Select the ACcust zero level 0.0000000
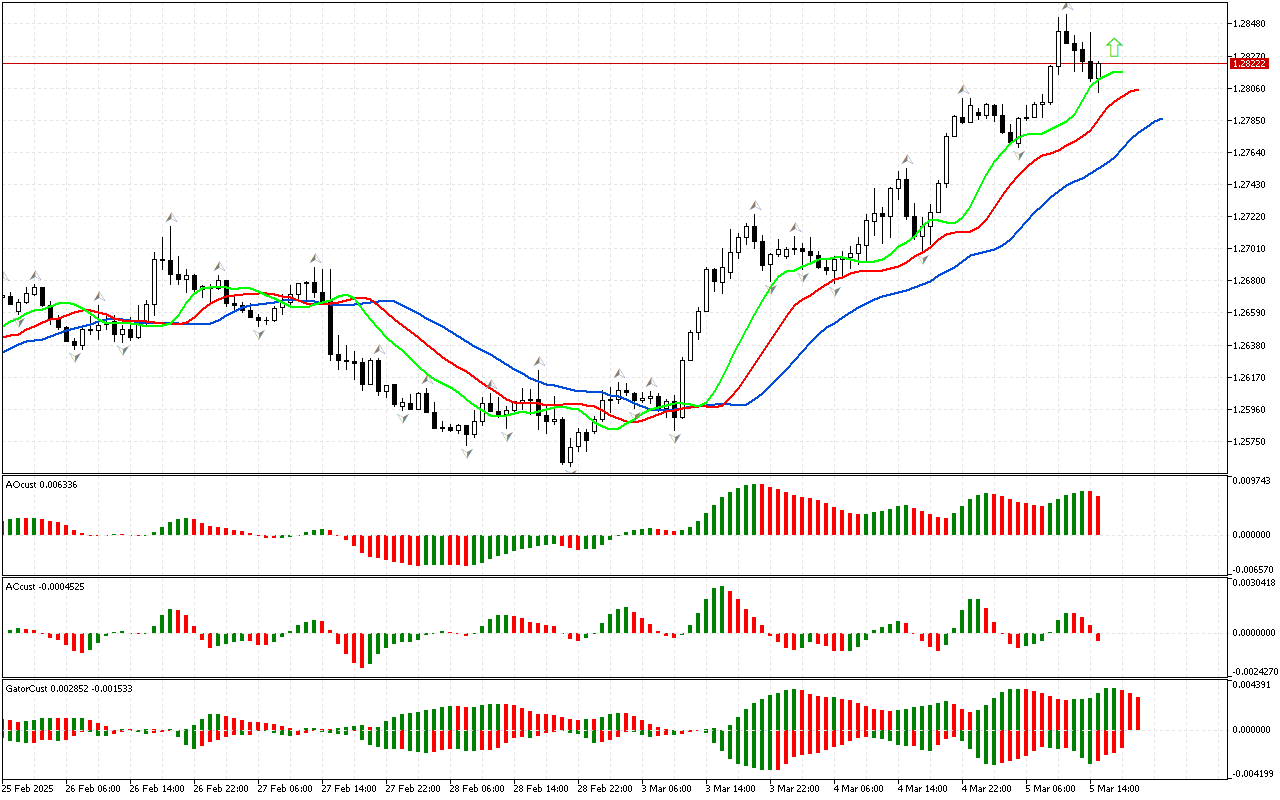Viewport: 1280px width, 800px height. click(1253, 632)
